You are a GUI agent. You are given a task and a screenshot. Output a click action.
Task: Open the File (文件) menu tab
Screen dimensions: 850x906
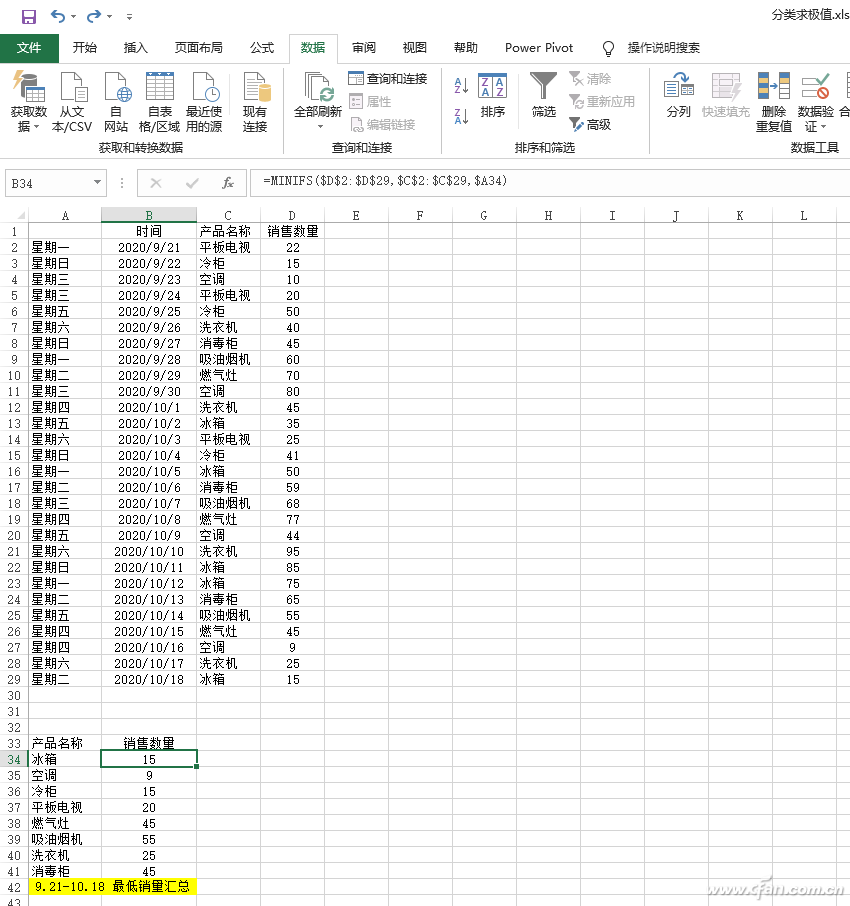(x=29, y=48)
